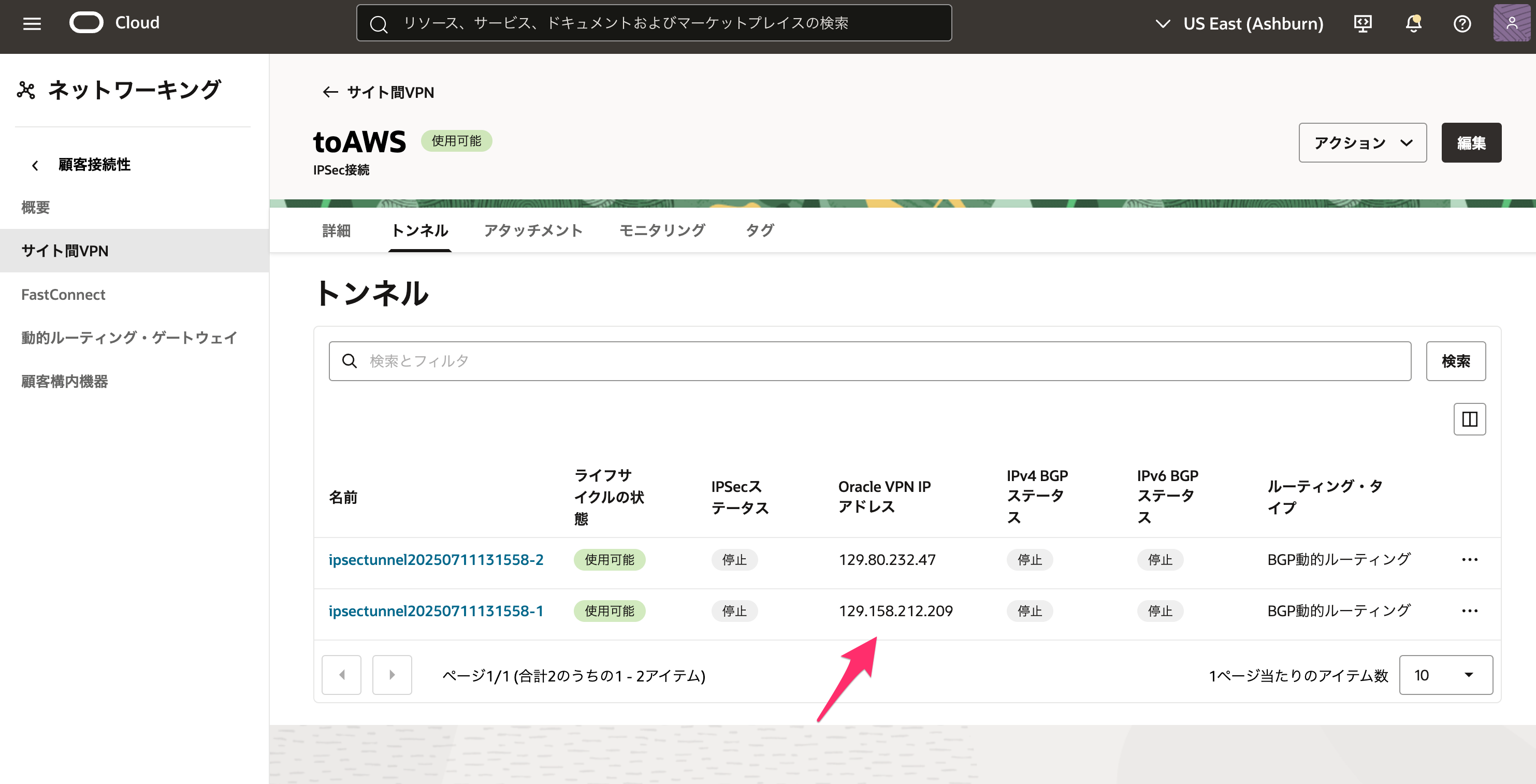Click the search magnifier icon in top bar
The height and width of the screenshot is (784, 1536).
point(379,23)
